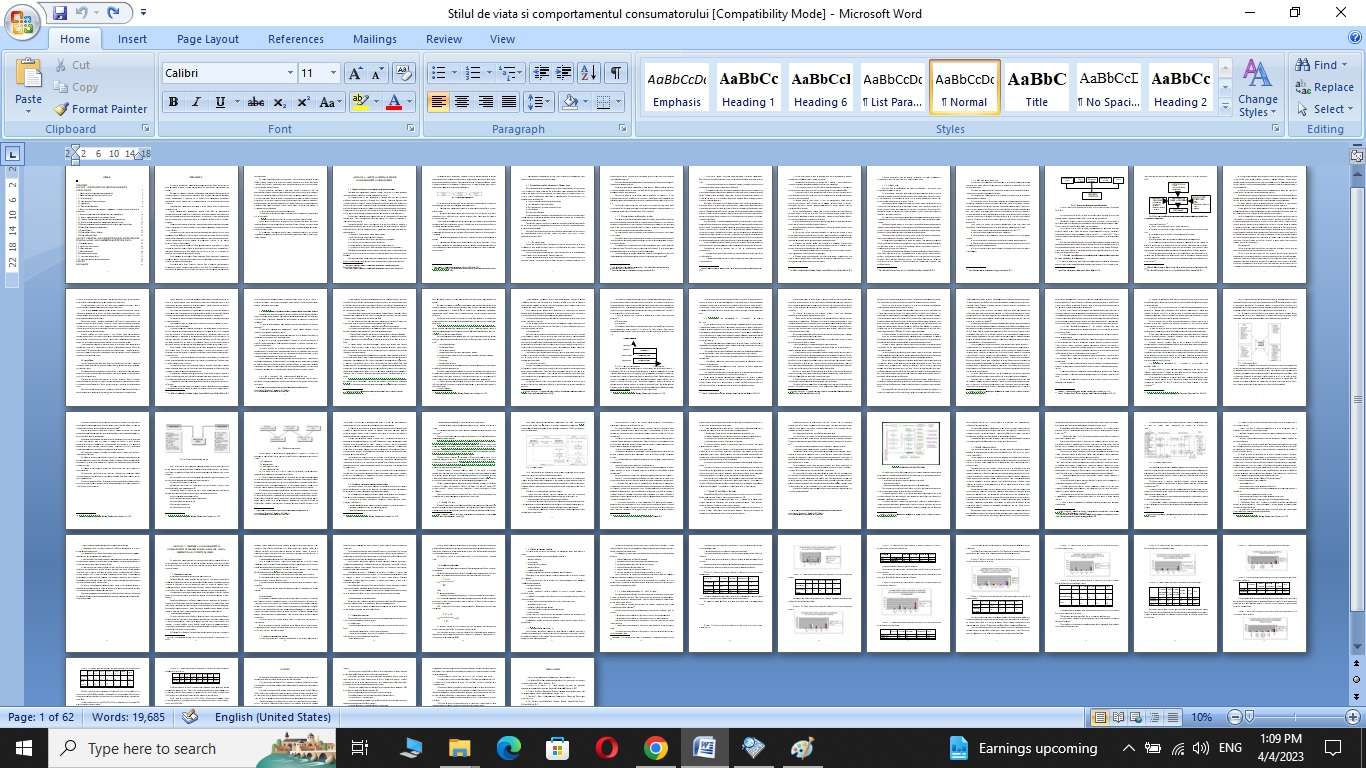The image size is (1366, 768).
Task: Open the font name dropdown showing Calibri
Action: click(x=290, y=73)
